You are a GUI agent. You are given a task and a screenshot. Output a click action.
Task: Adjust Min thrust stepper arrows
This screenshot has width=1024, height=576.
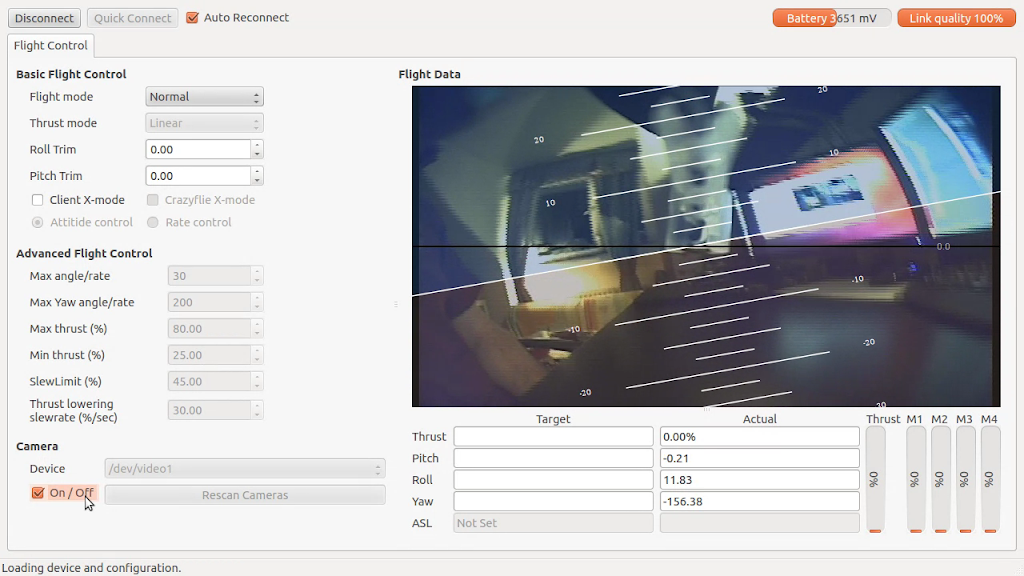click(x=257, y=355)
